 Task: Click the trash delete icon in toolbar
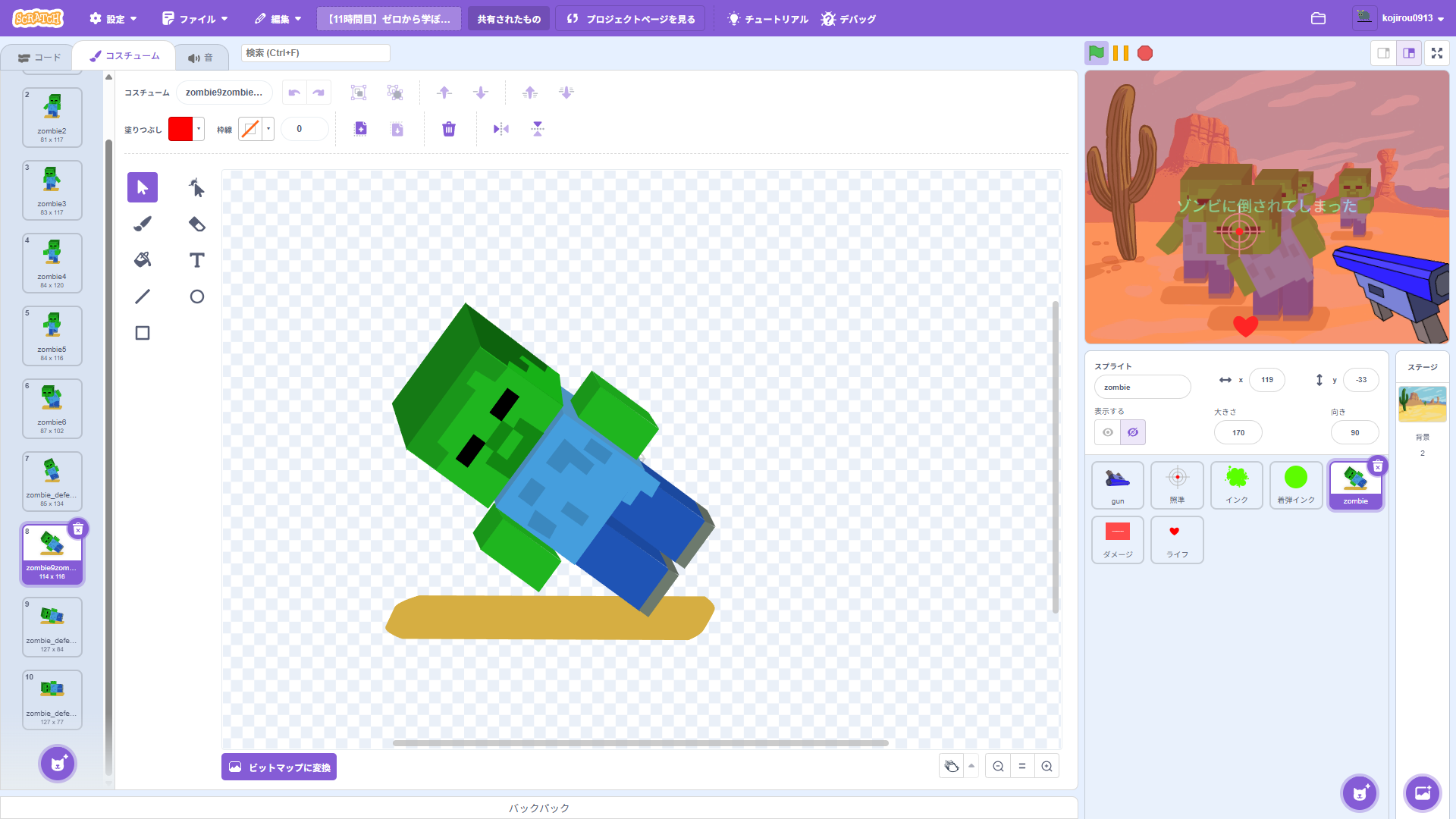pyautogui.click(x=449, y=129)
